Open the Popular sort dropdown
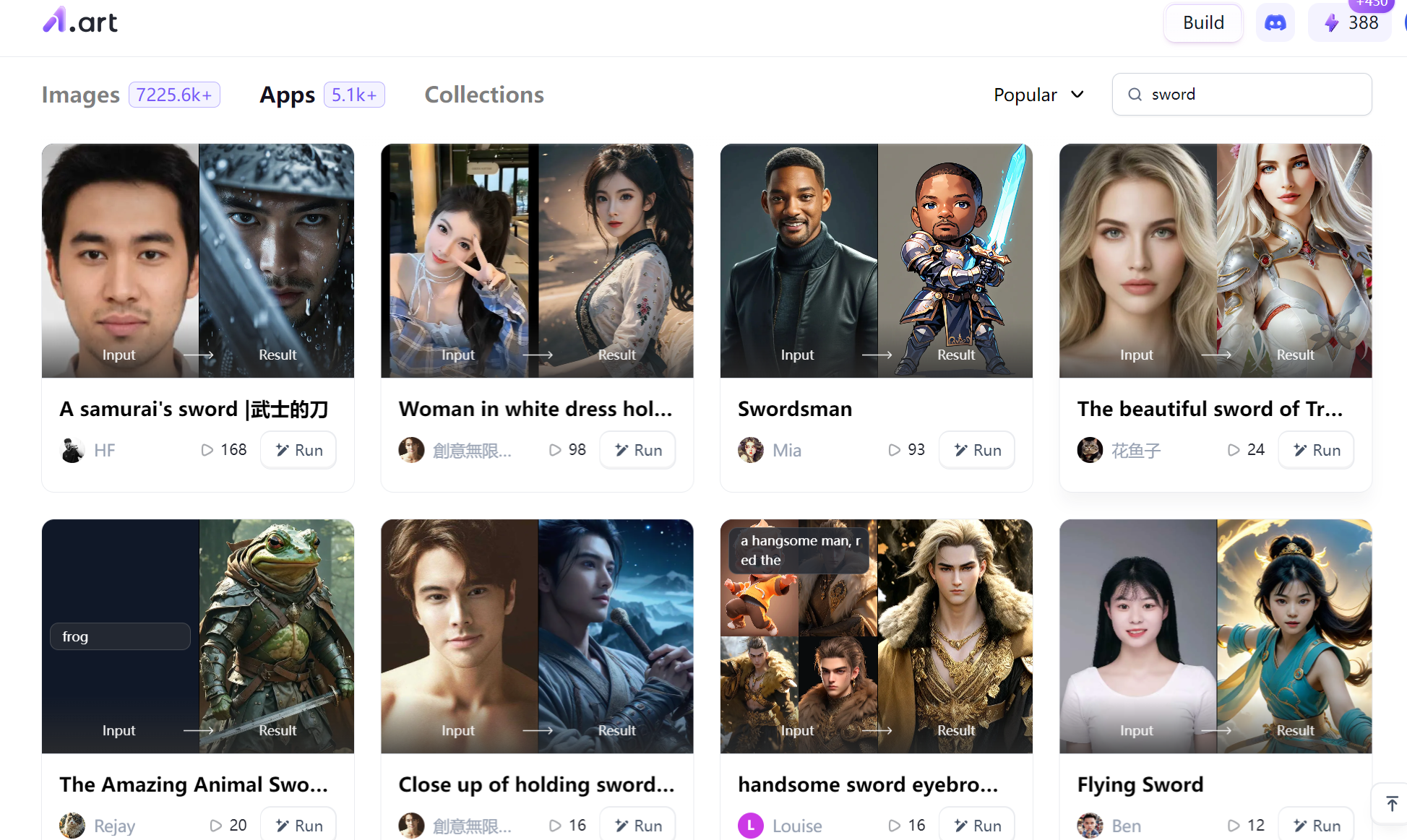Viewport: 1407px width, 840px height. (x=1039, y=94)
